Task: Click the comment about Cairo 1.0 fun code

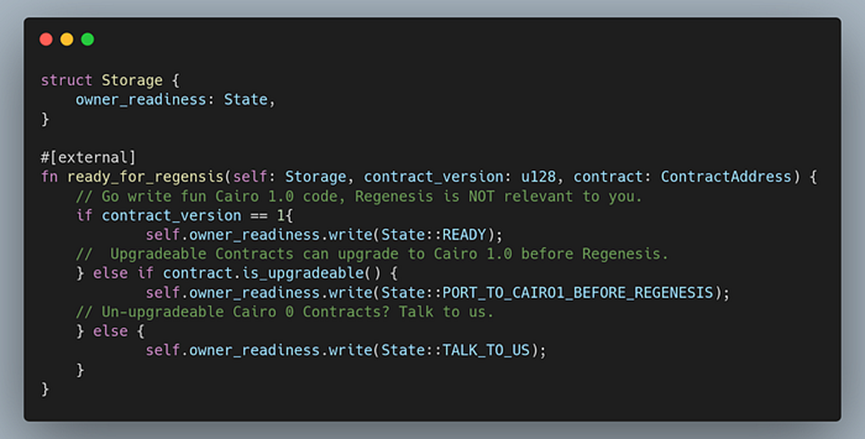Action: click(x=359, y=196)
